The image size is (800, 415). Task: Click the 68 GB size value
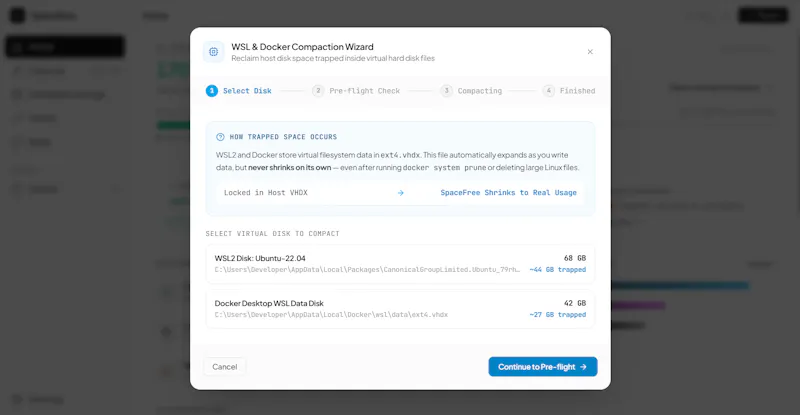click(574, 258)
